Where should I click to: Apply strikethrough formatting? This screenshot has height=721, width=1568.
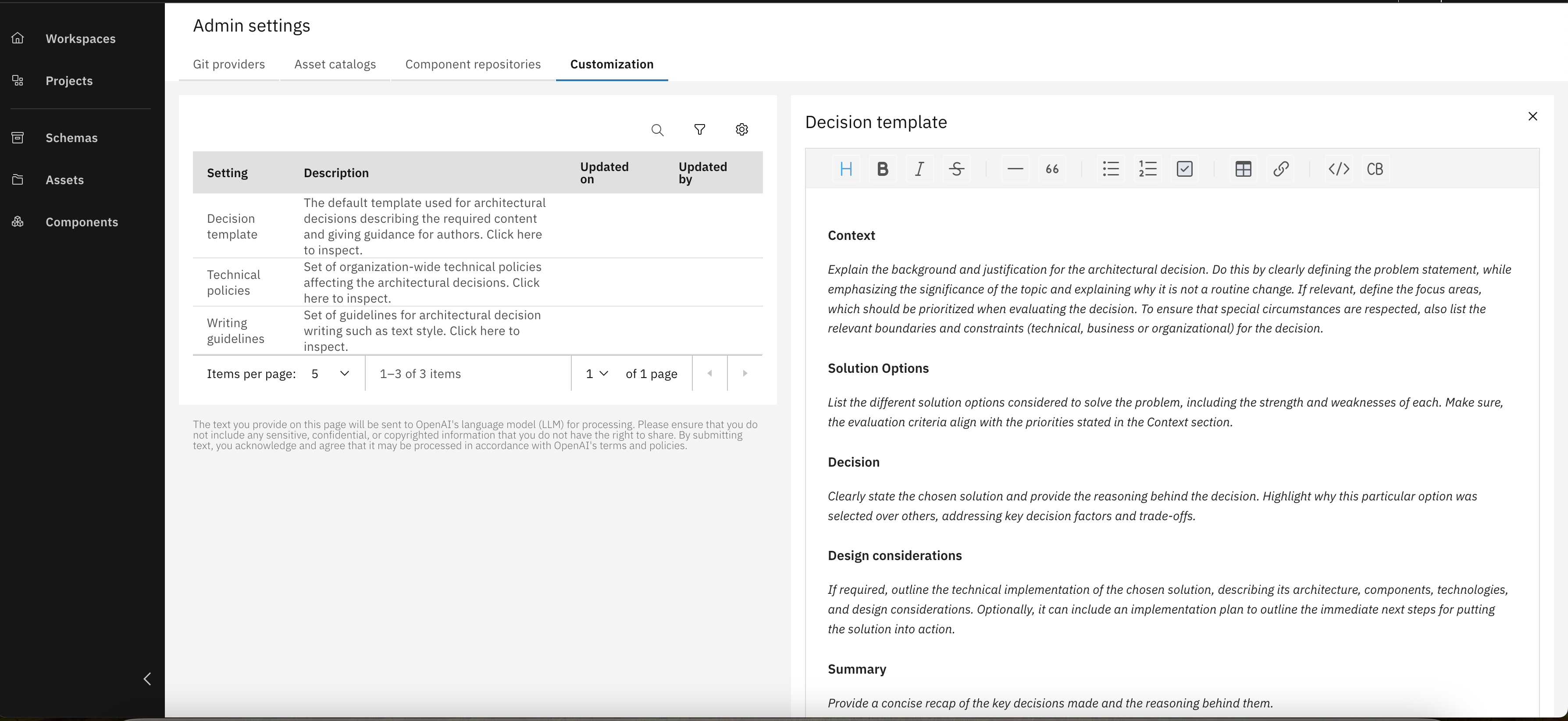coord(956,169)
